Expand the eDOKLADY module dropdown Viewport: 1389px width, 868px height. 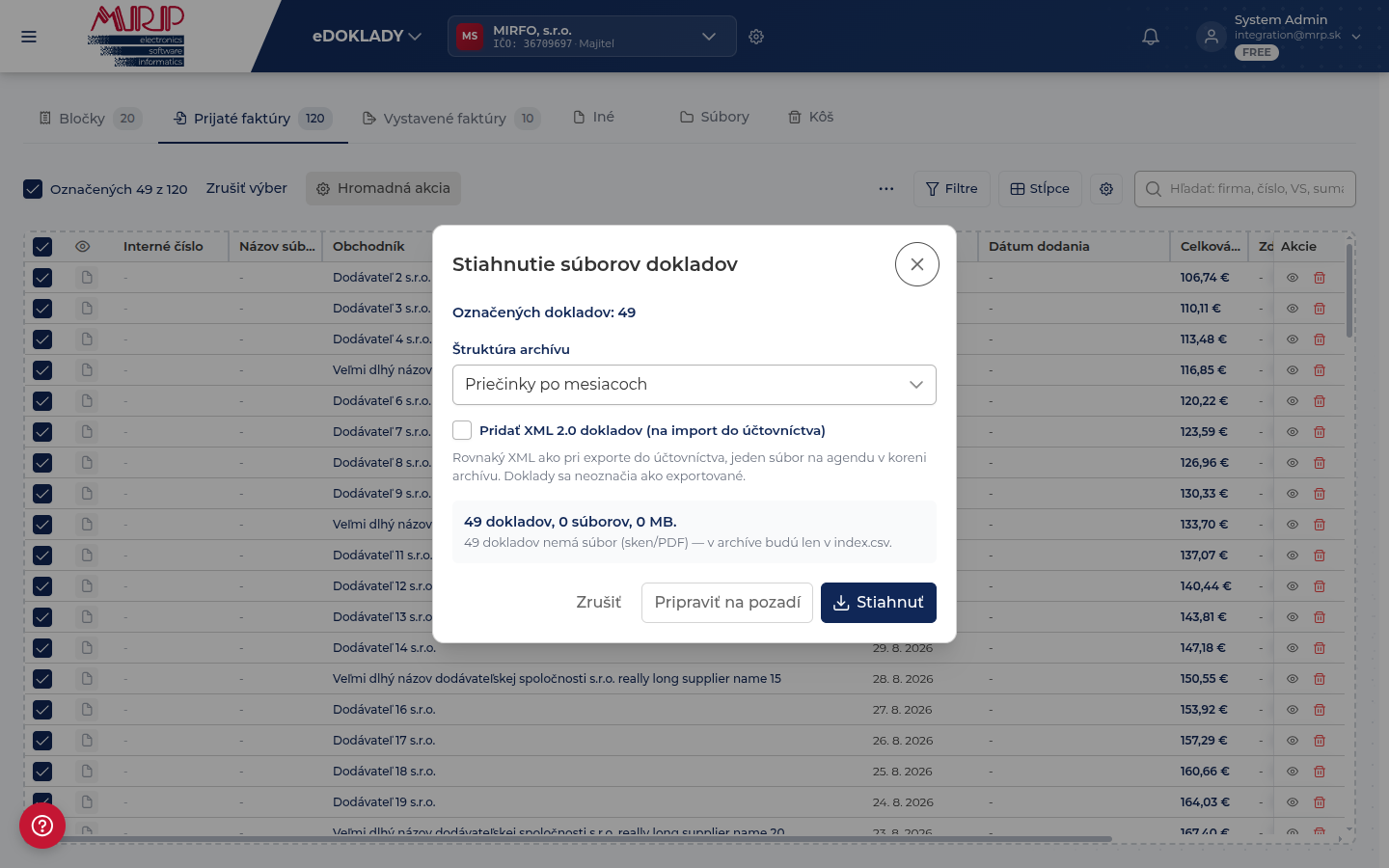(367, 37)
